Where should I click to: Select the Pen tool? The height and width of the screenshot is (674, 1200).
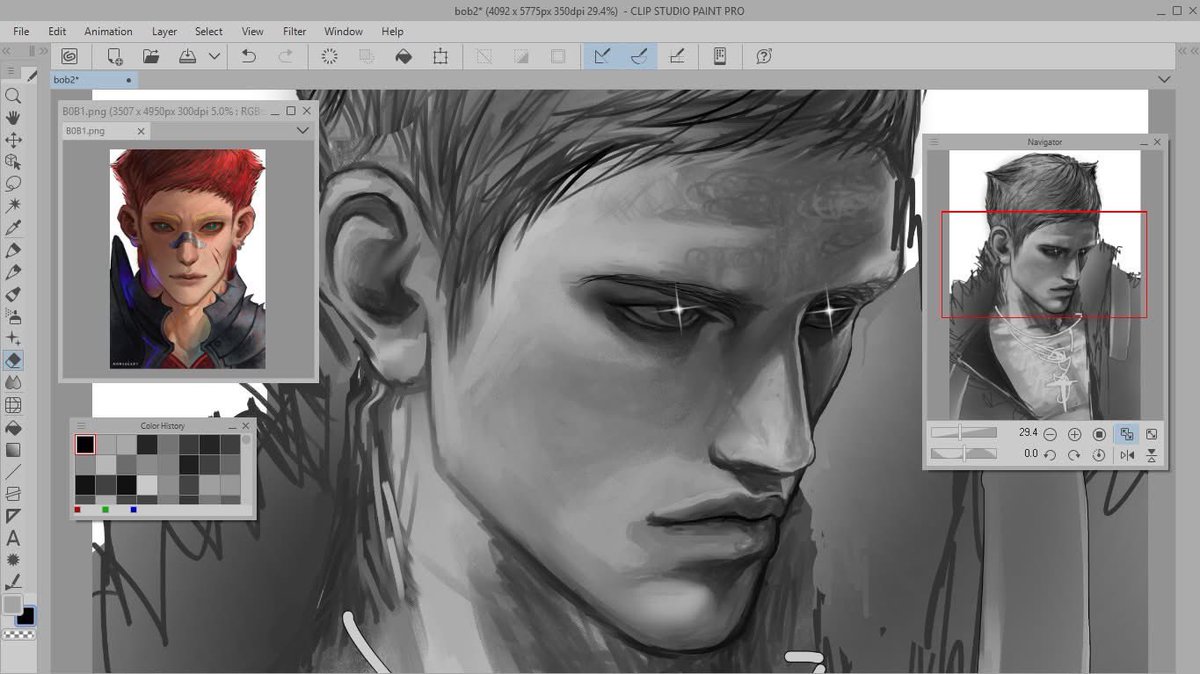[13, 250]
